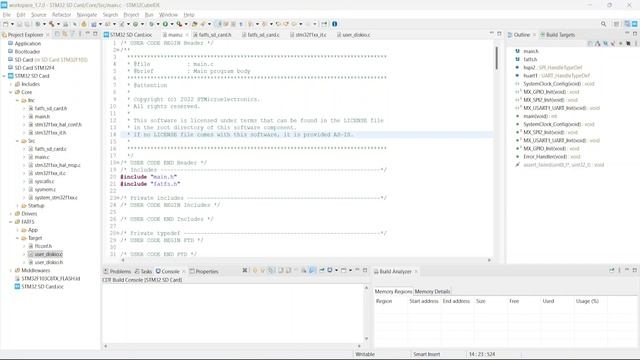The width and height of the screenshot is (640, 360).
Task: Collapse the Src folder
Action: [18, 141]
